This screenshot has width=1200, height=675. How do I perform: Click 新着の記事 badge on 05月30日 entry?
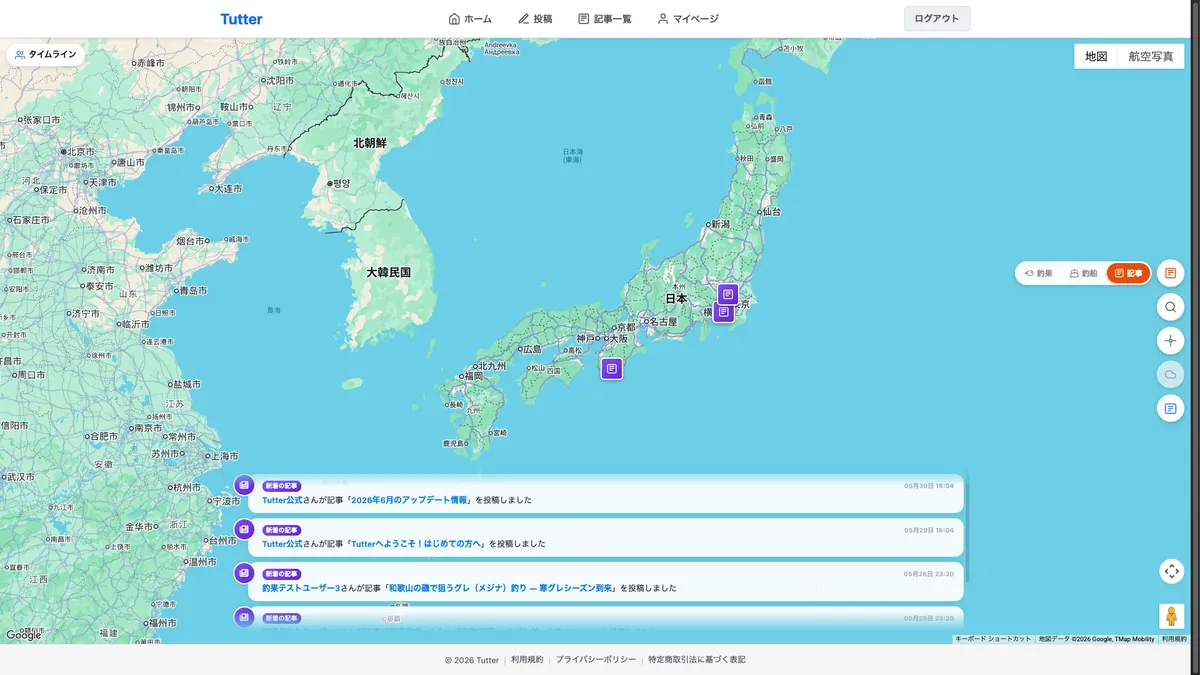point(282,486)
